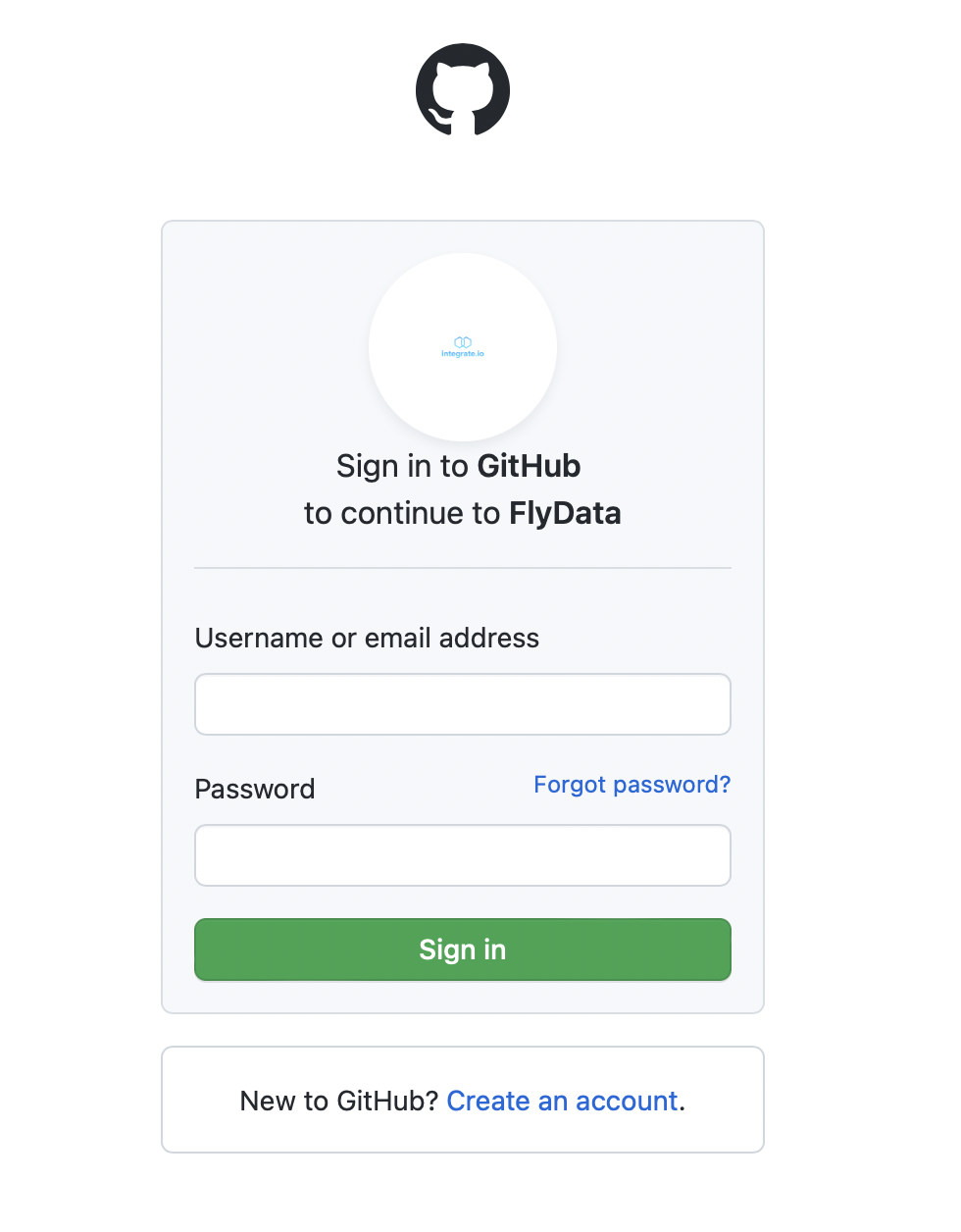The height and width of the screenshot is (1232, 961).
Task: Click the Sign in to GitHub heading
Action: [459, 466]
